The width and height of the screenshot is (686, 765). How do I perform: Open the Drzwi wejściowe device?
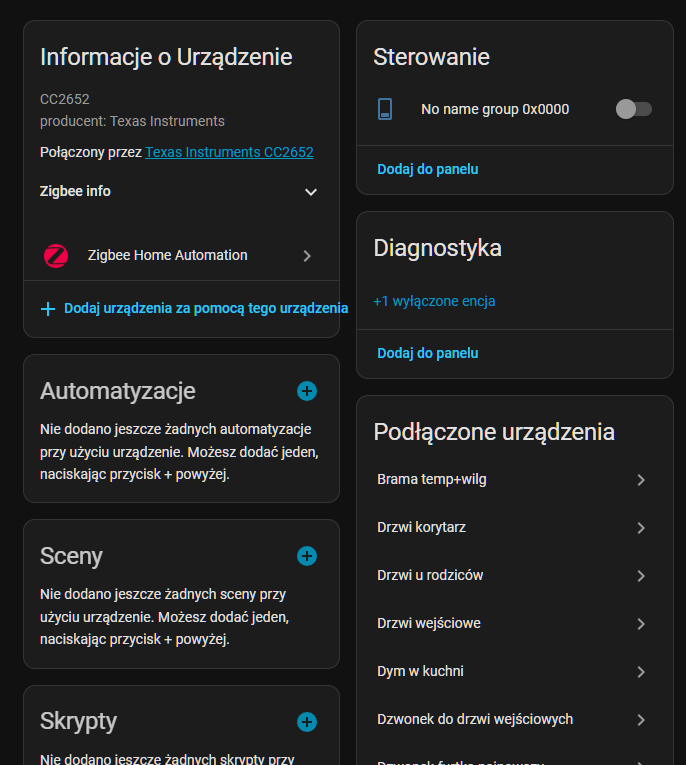429,623
